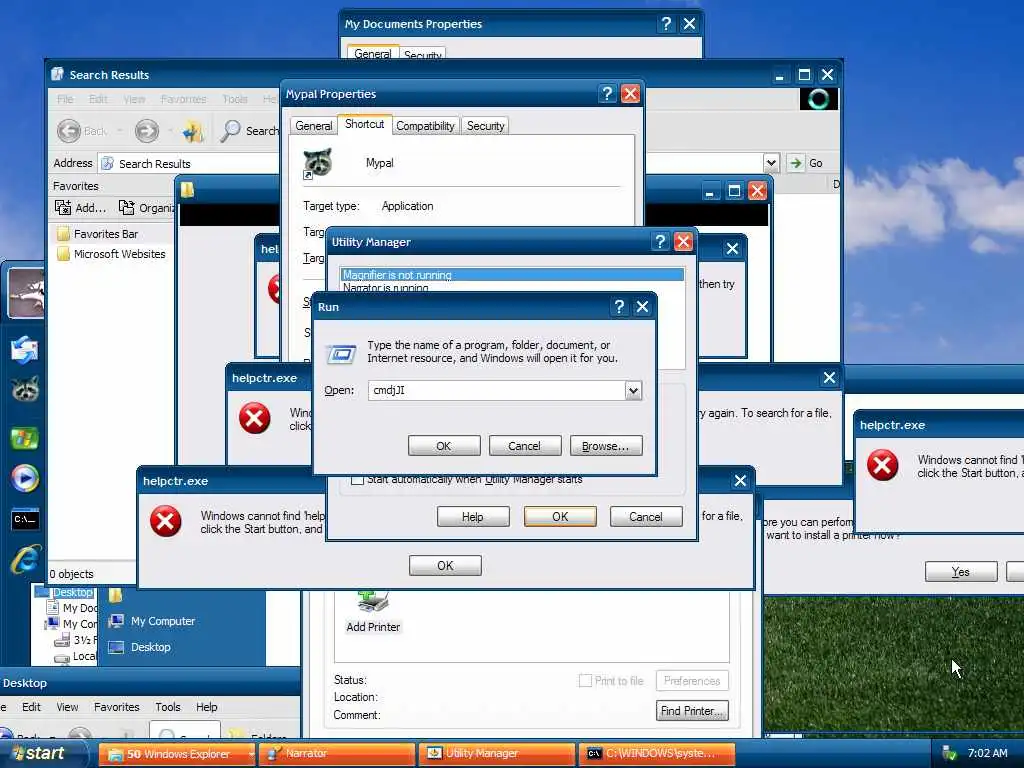This screenshot has height=768, width=1024.
Task: Click the Forward arrow in Search Results toolbar
Action: (146, 131)
